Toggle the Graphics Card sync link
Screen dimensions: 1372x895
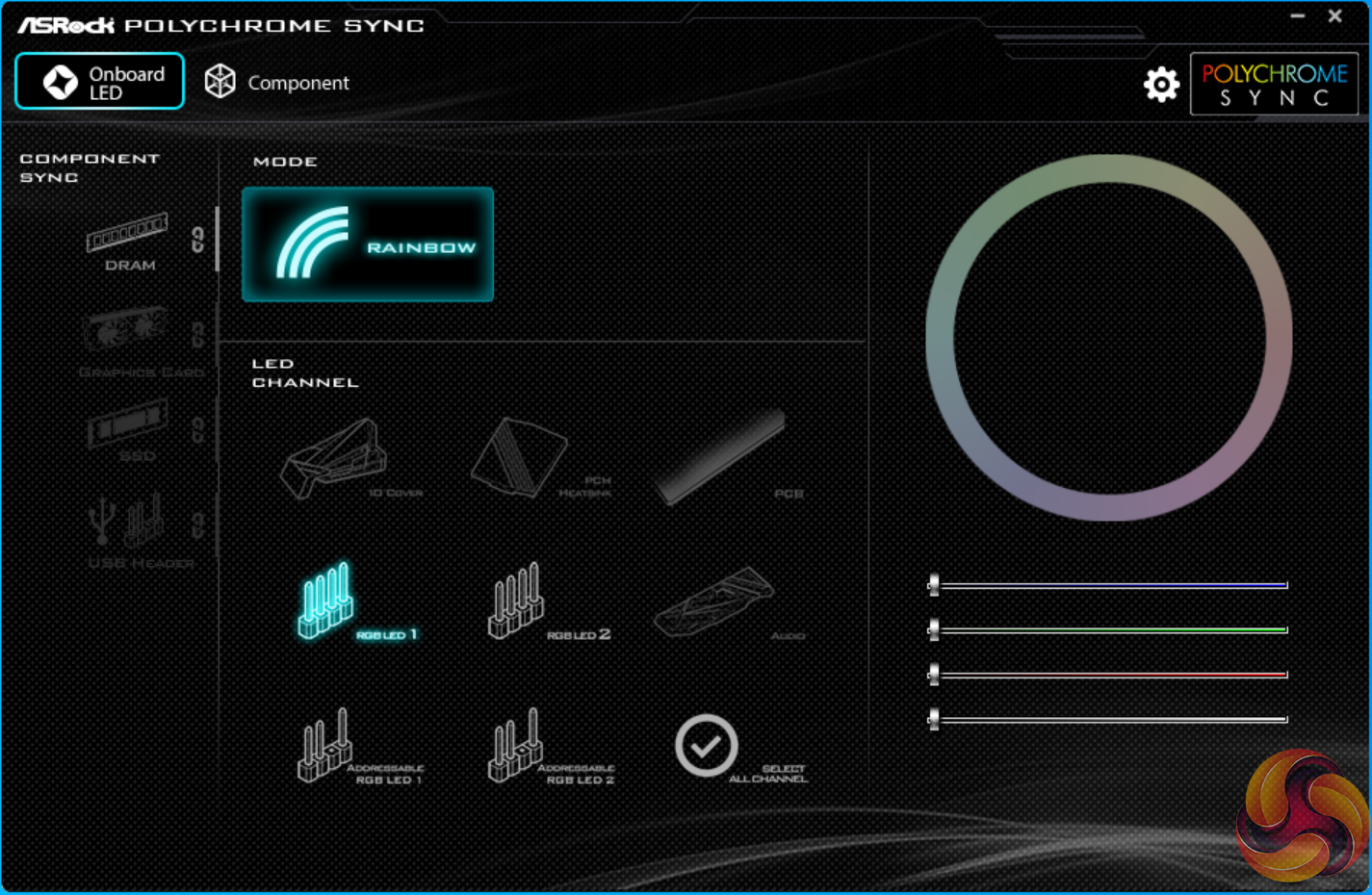point(197,335)
